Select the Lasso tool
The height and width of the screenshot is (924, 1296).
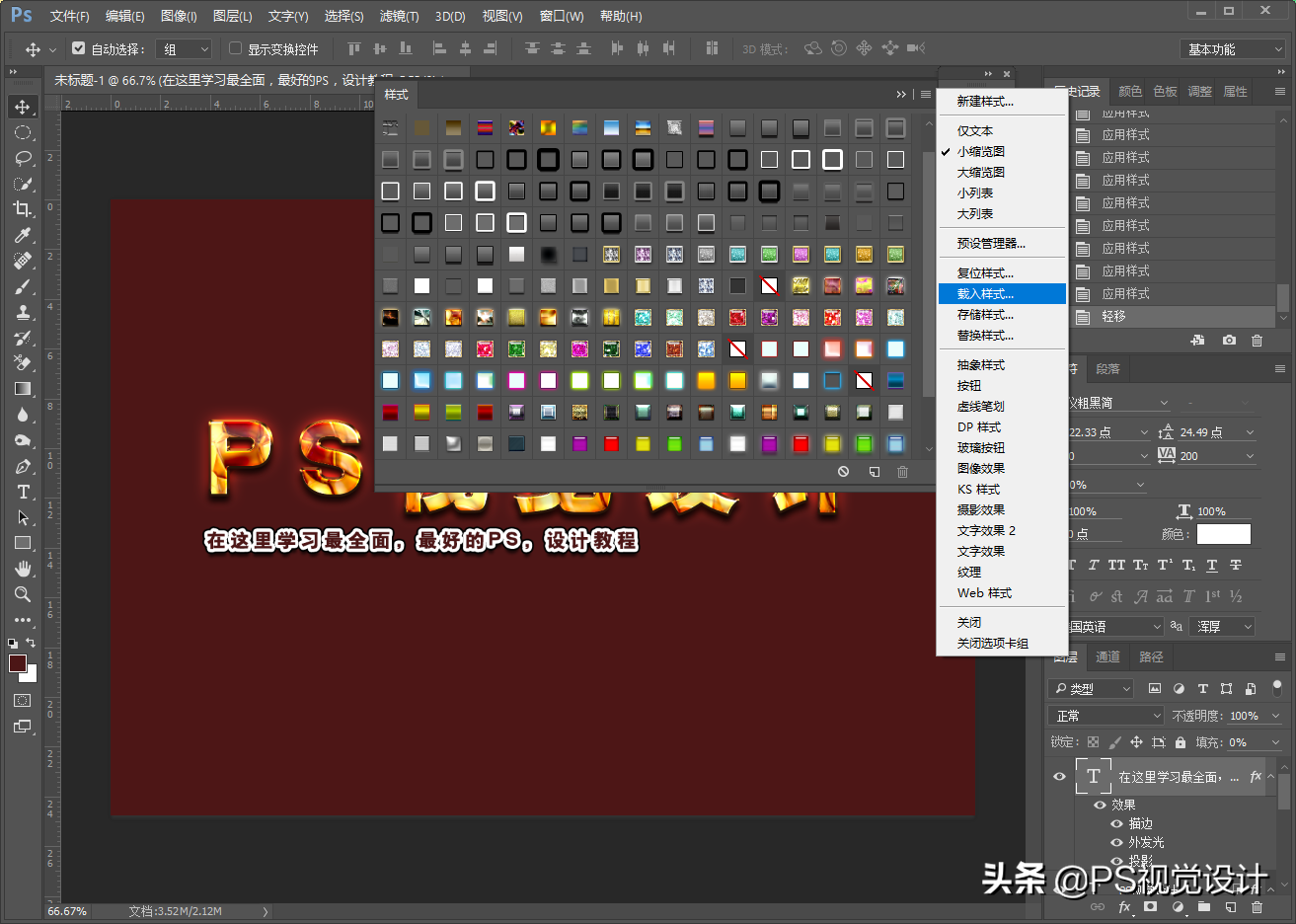click(x=22, y=158)
